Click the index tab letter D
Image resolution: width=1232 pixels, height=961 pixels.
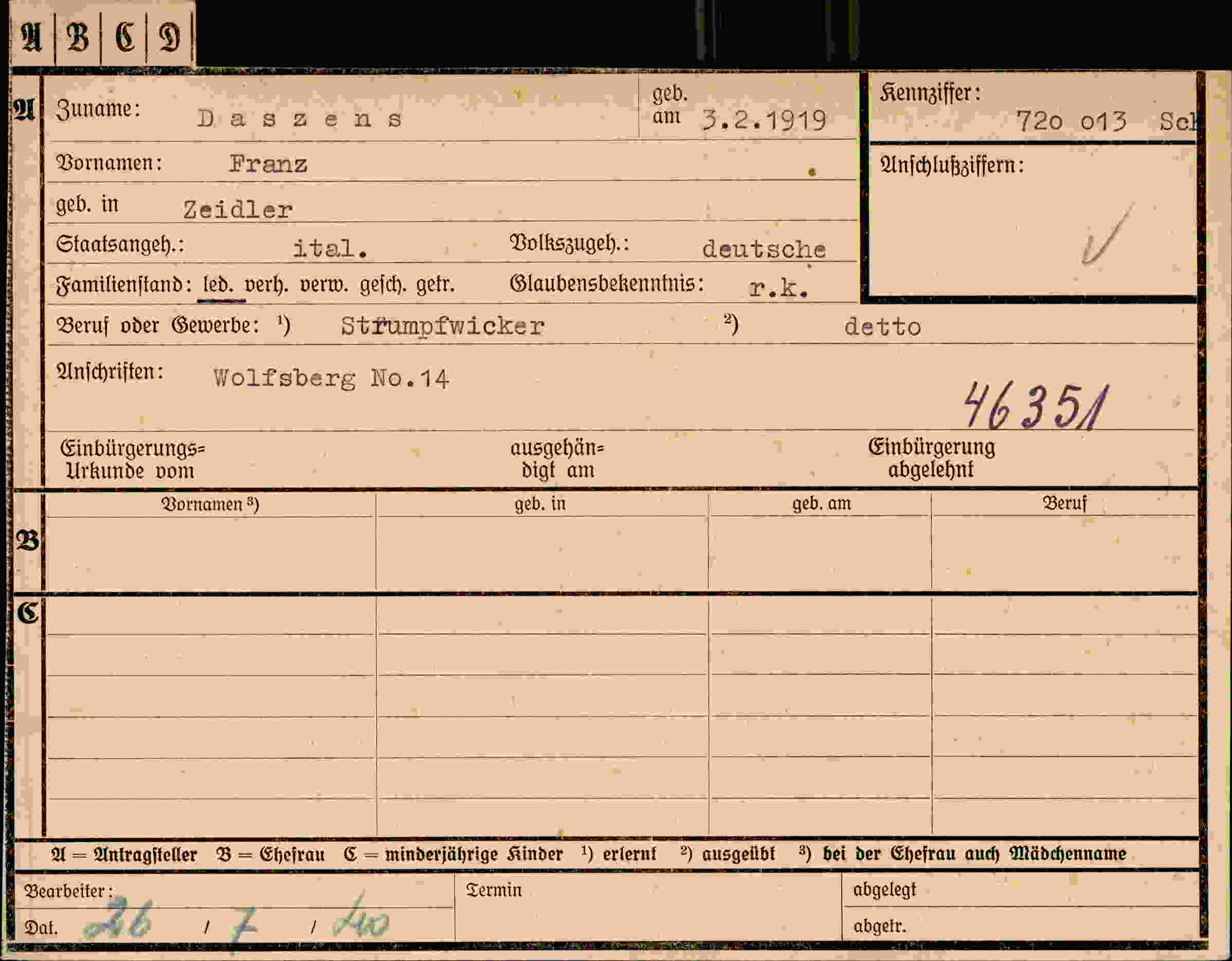(169, 38)
